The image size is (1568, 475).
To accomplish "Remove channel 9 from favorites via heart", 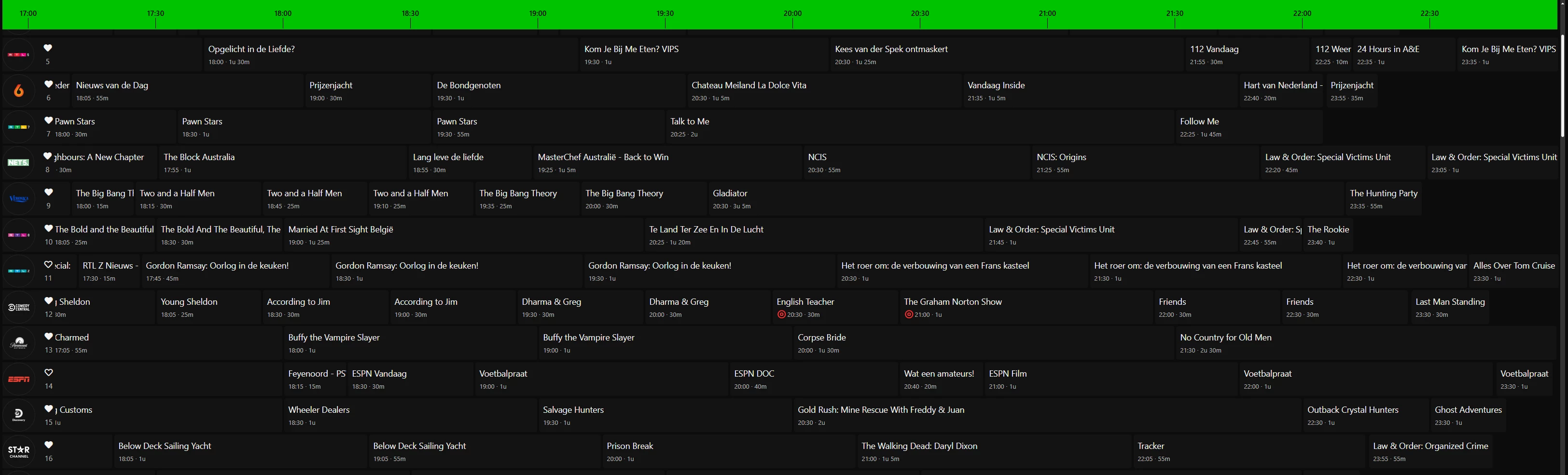I will click(48, 192).
